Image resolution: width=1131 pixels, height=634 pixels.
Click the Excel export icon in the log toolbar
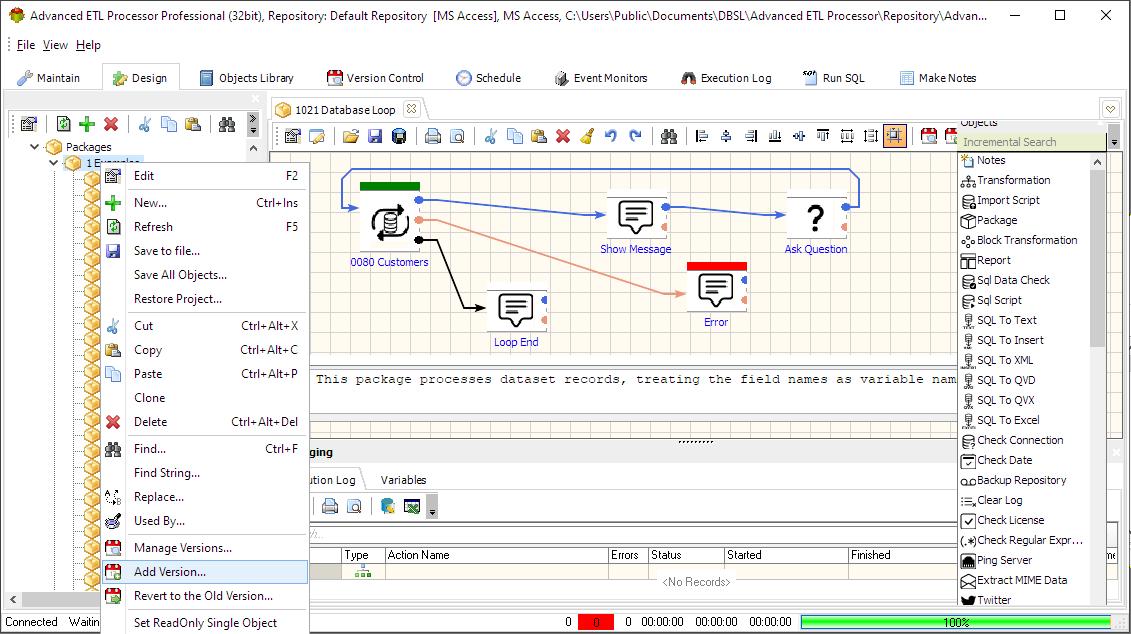tap(412, 506)
